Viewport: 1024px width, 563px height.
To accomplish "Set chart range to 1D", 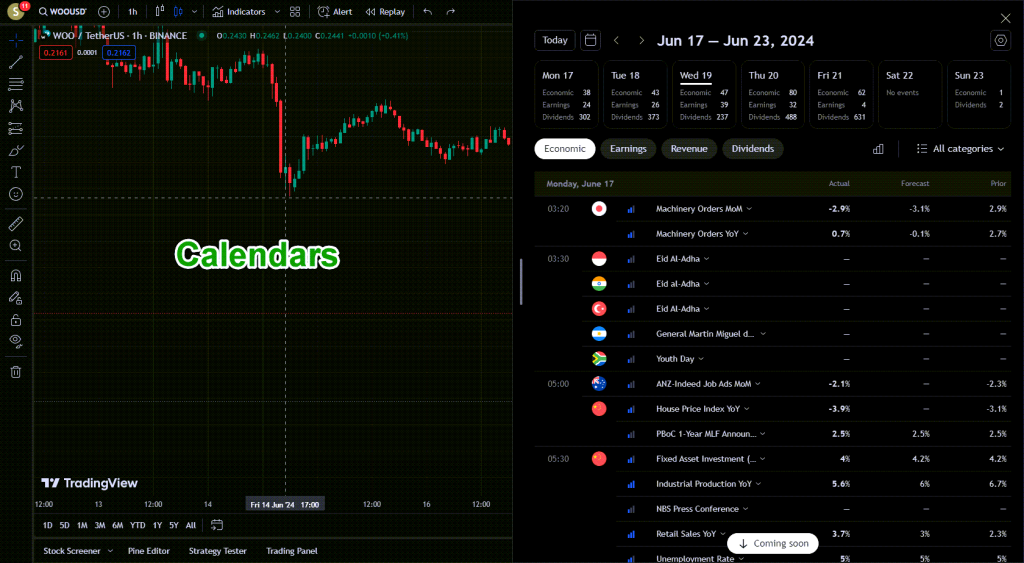I will coord(48,525).
